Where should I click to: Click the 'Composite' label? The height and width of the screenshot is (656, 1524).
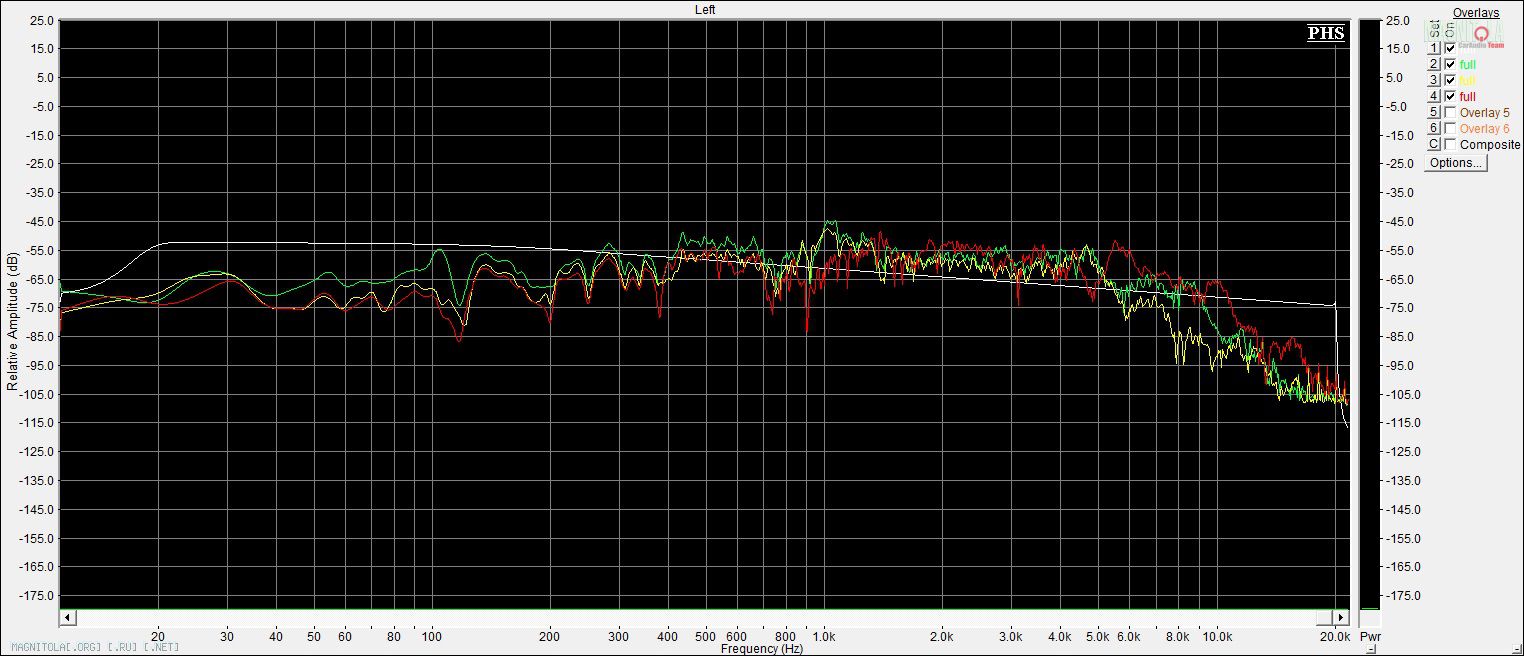pyautogui.click(x=1490, y=144)
